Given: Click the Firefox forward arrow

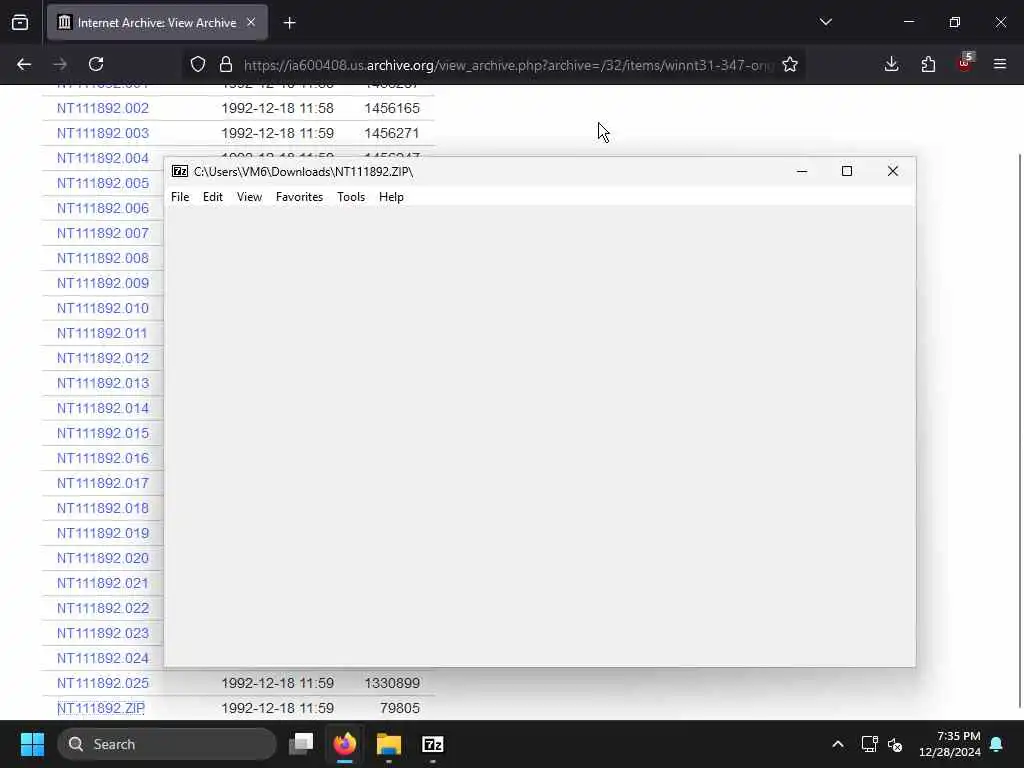Looking at the screenshot, I should (x=60, y=64).
